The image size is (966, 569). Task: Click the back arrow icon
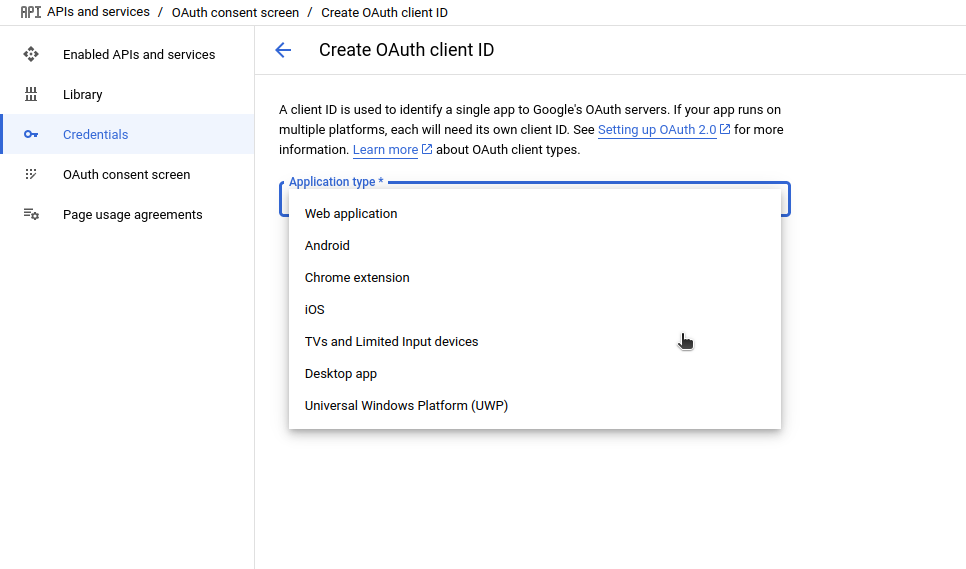point(283,50)
